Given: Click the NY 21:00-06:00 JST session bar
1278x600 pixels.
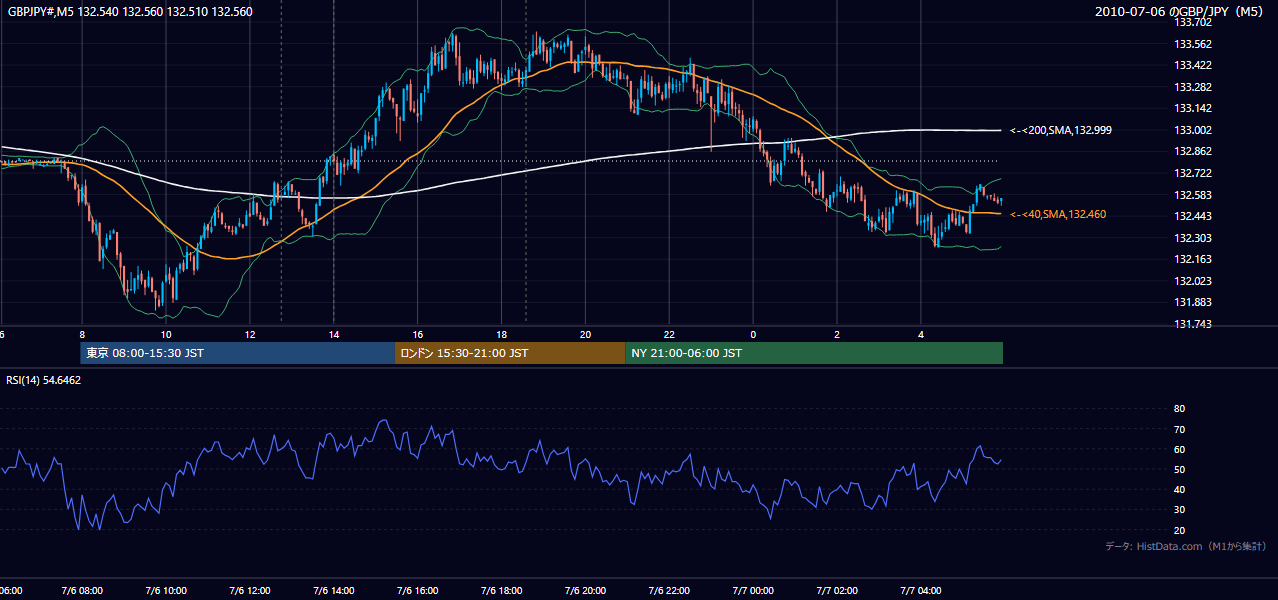Looking at the screenshot, I should point(814,353).
